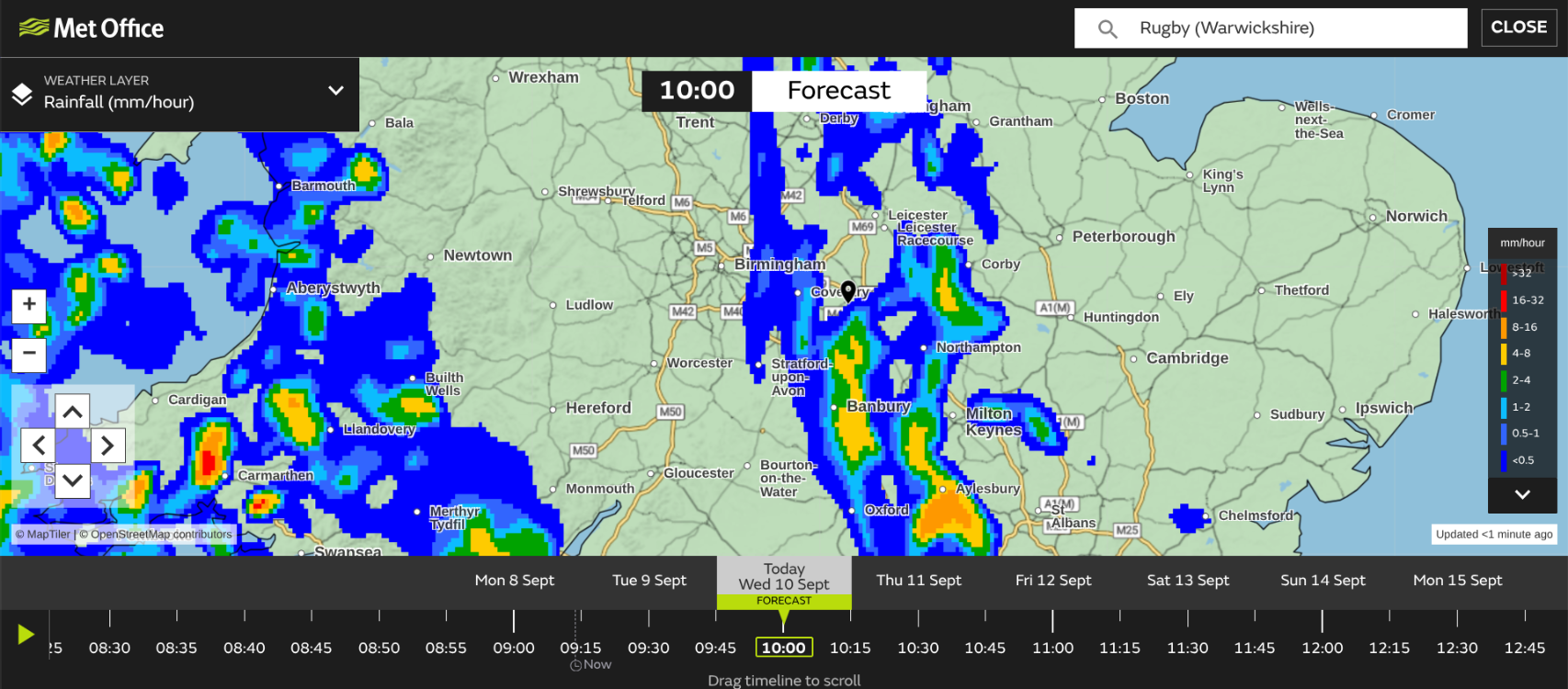Jump to 11:00 on the timeline
1568x689 pixels.
click(x=1052, y=648)
